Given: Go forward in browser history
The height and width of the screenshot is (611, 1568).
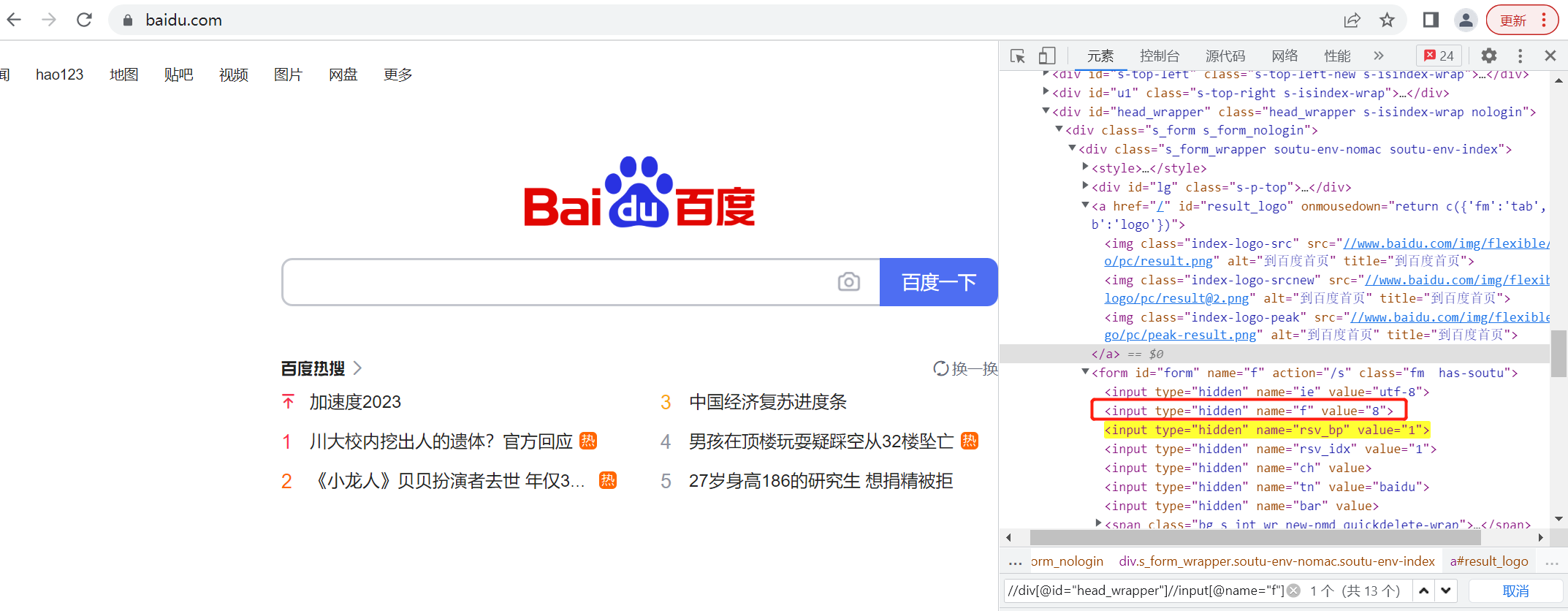Looking at the screenshot, I should tap(49, 20).
